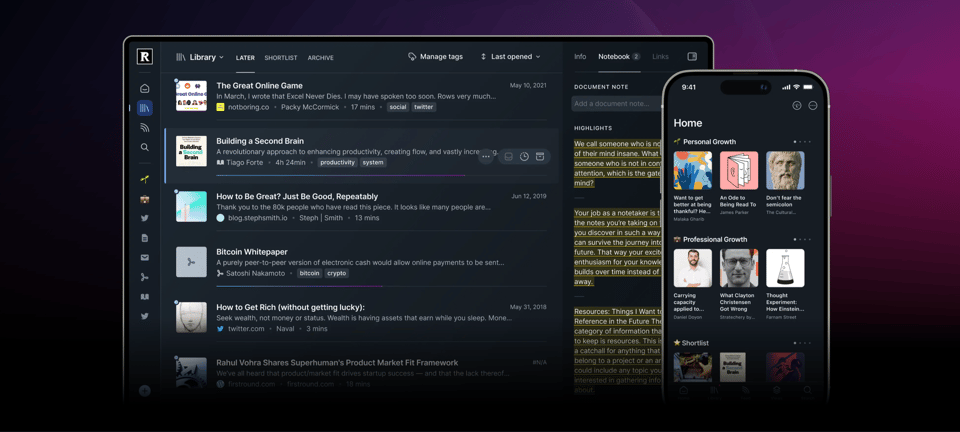This screenshot has height=432, width=960.
Task: Click the crypto tag
Action: [336, 274]
